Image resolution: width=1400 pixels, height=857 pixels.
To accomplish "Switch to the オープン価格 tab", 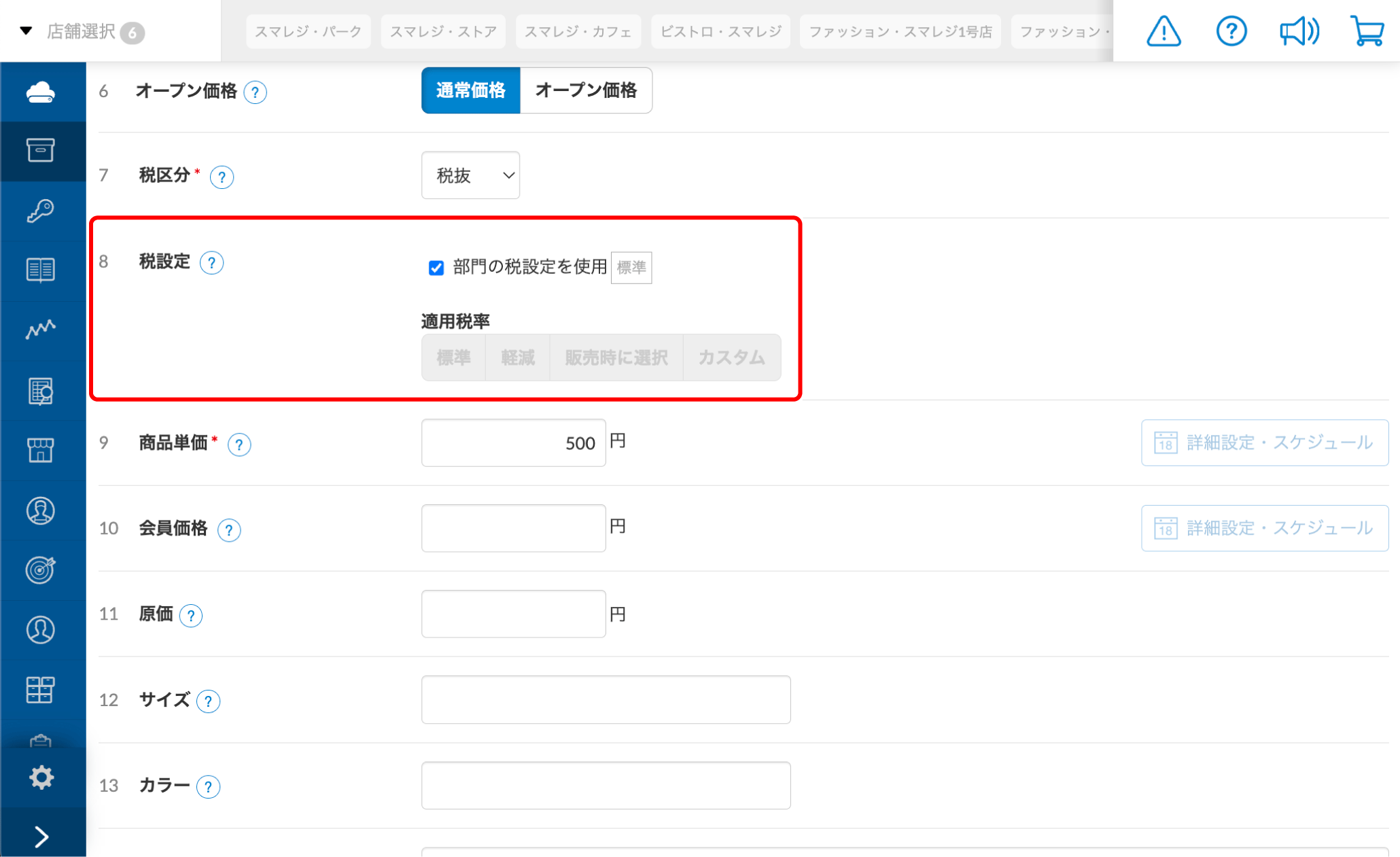I will coord(586,90).
